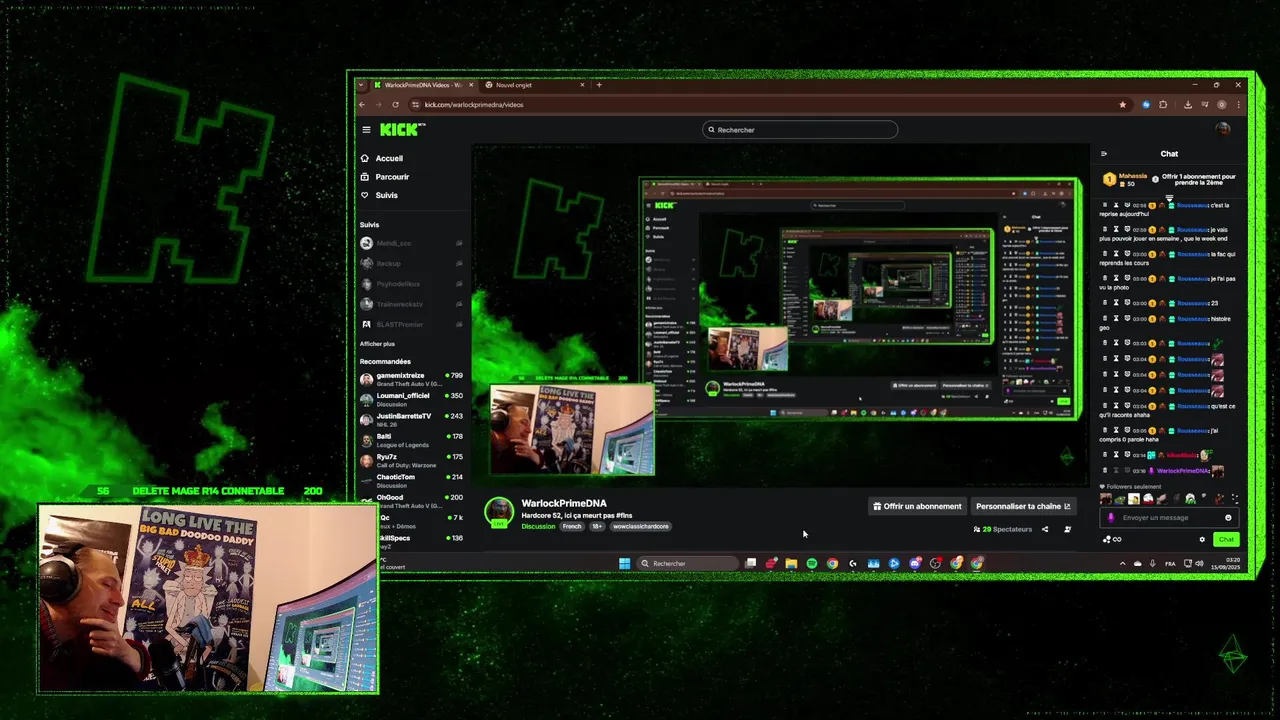Open the emoji picker in chat input
The height and width of the screenshot is (720, 1280).
pyautogui.click(x=1228, y=518)
